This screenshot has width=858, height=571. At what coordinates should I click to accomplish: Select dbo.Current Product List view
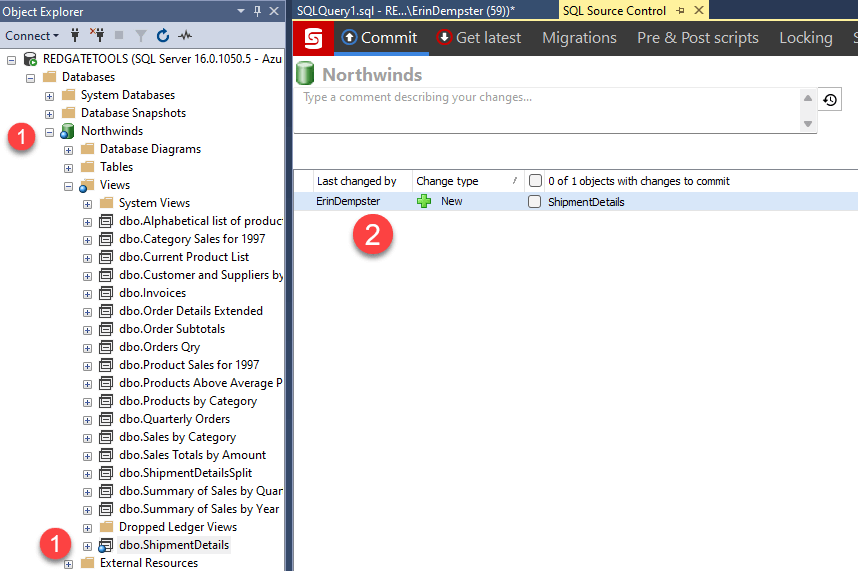click(x=184, y=257)
